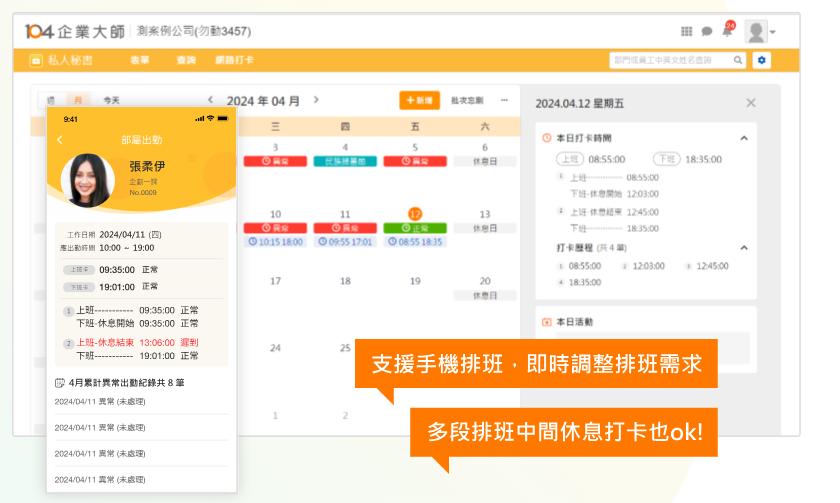The width and height of the screenshot is (840, 503).
Task: Select abnormal tag on April 11
Action: coord(345,228)
